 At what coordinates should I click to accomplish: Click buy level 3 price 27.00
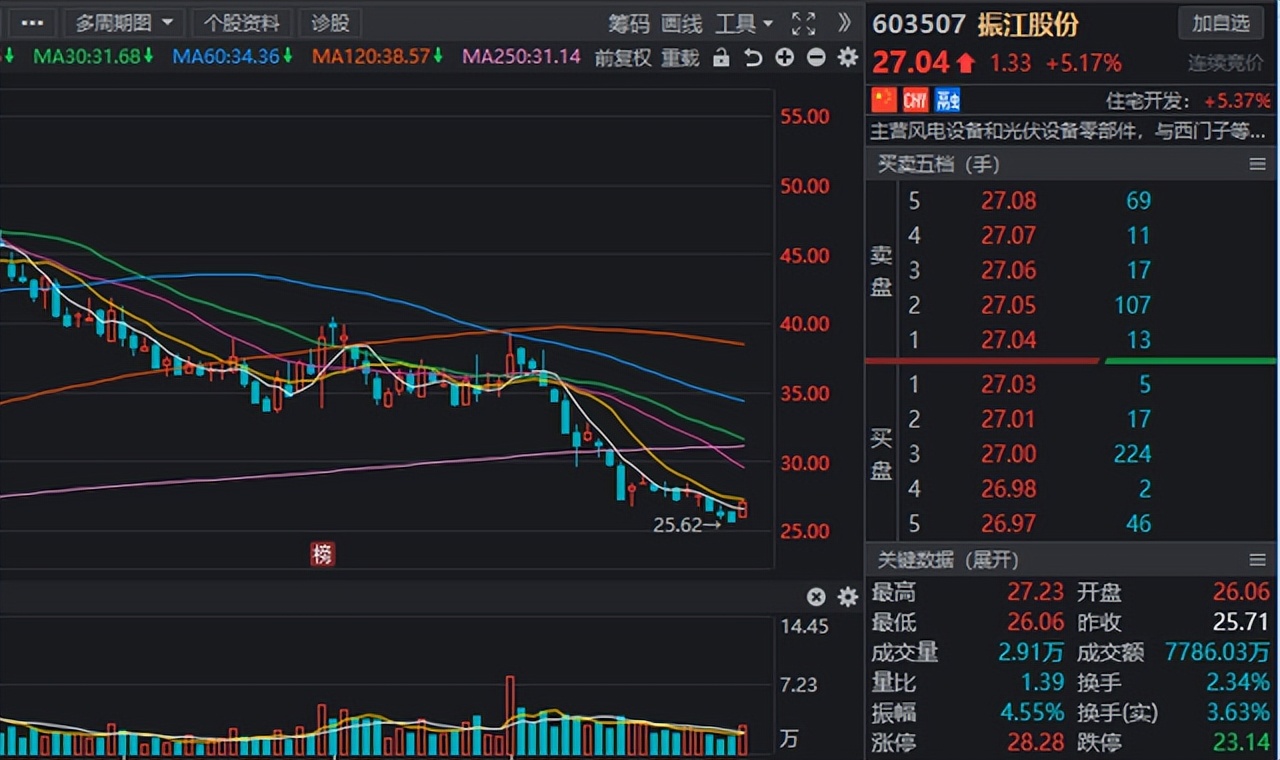click(x=1008, y=454)
